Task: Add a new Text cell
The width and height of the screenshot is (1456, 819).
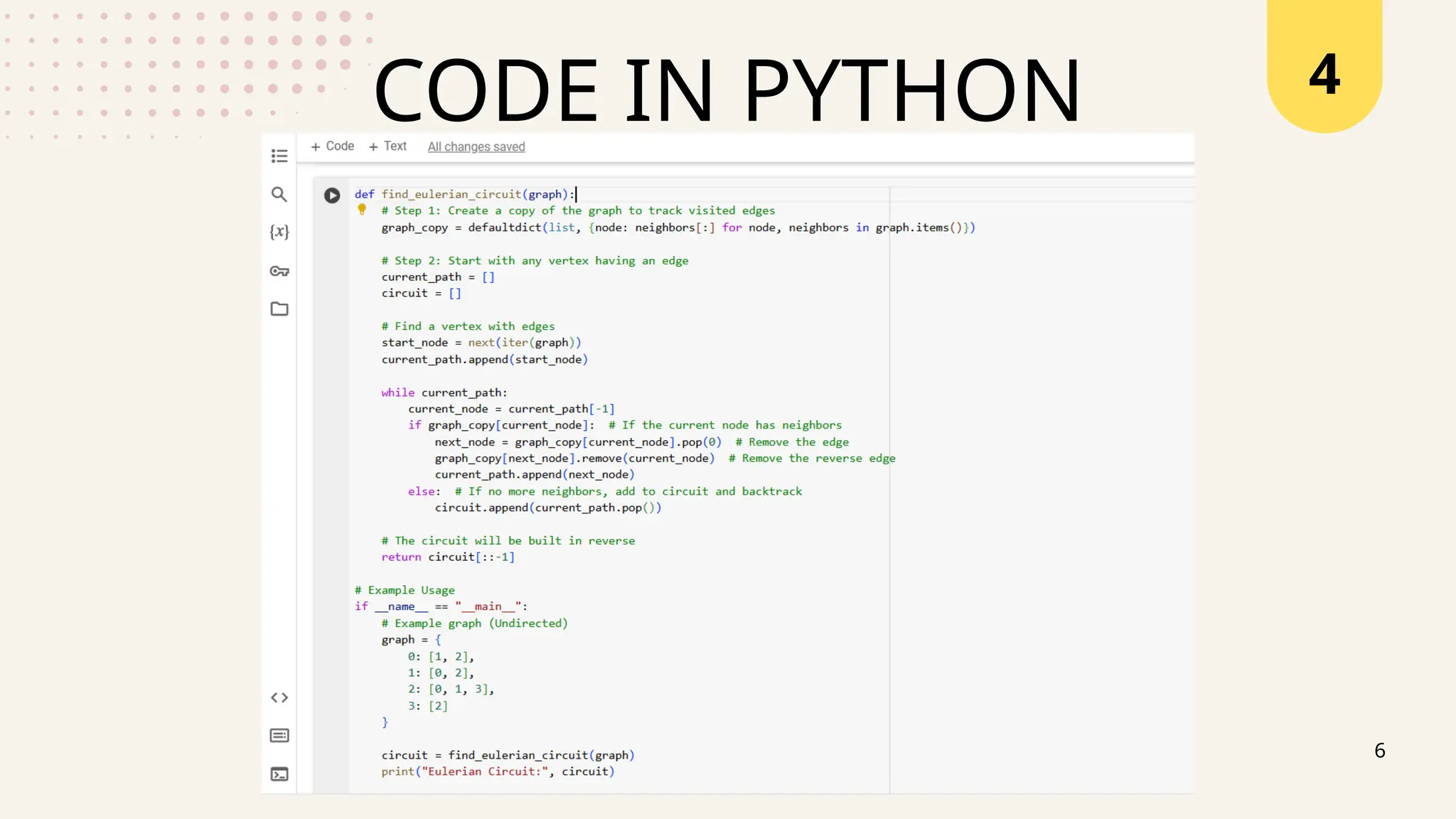Action: (x=388, y=146)
